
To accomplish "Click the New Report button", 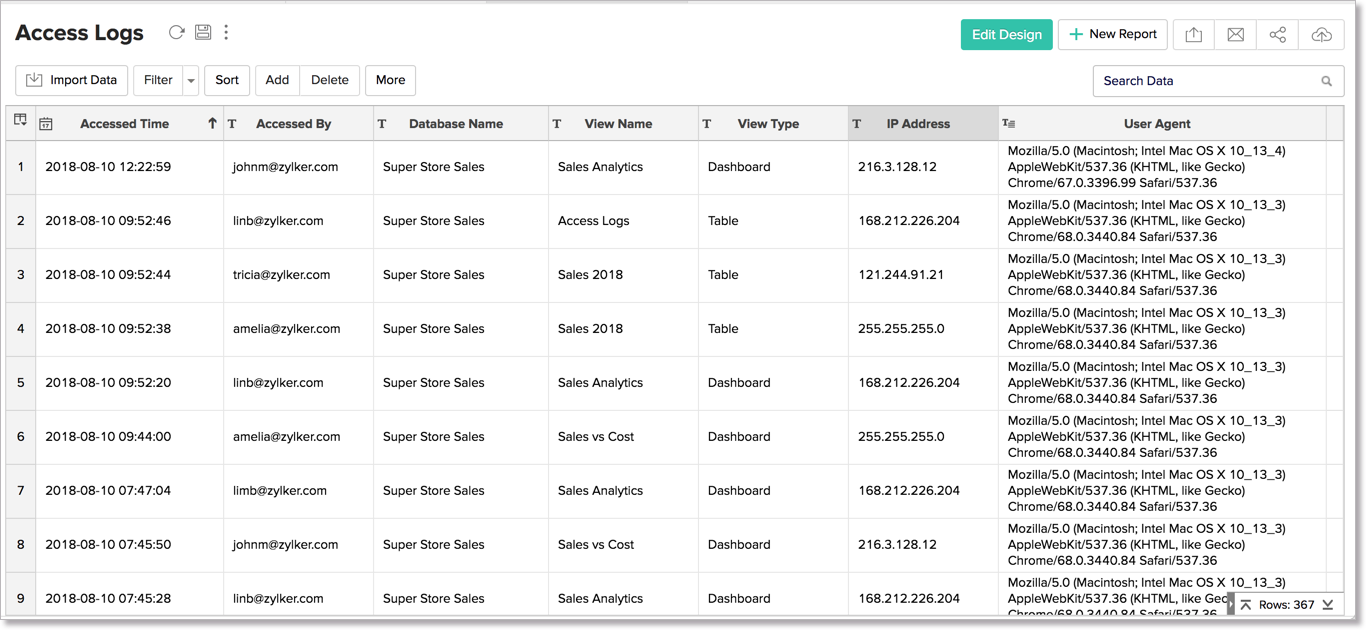I will (1112, 34).
